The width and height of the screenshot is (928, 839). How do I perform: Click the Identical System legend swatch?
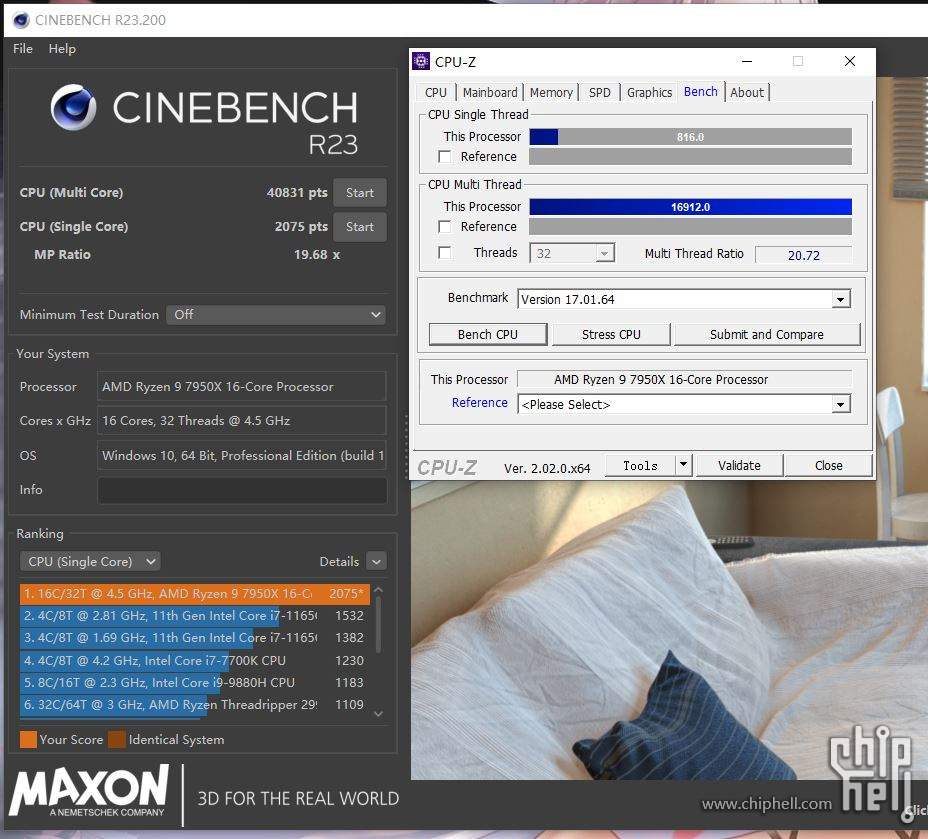tap(117, 740)
